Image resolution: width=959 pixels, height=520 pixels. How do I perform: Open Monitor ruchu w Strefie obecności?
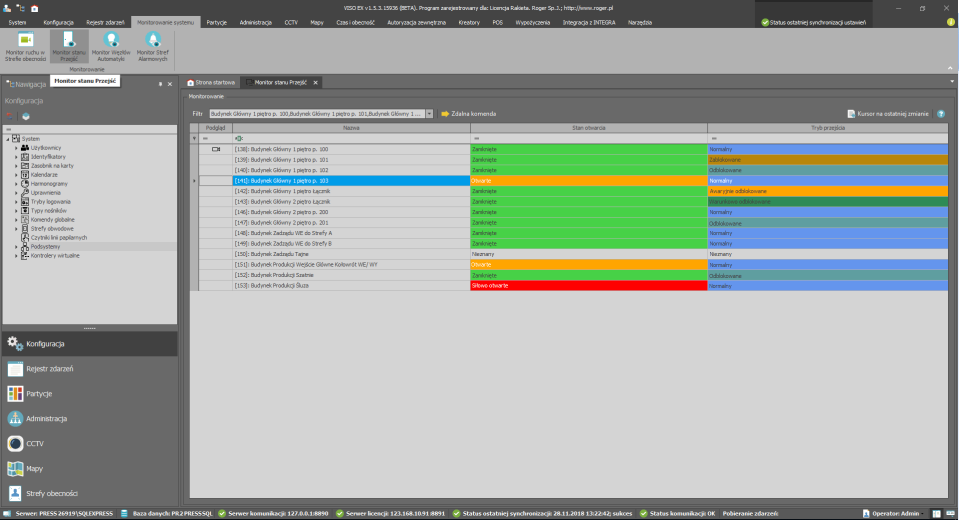[x=26, y=47]
